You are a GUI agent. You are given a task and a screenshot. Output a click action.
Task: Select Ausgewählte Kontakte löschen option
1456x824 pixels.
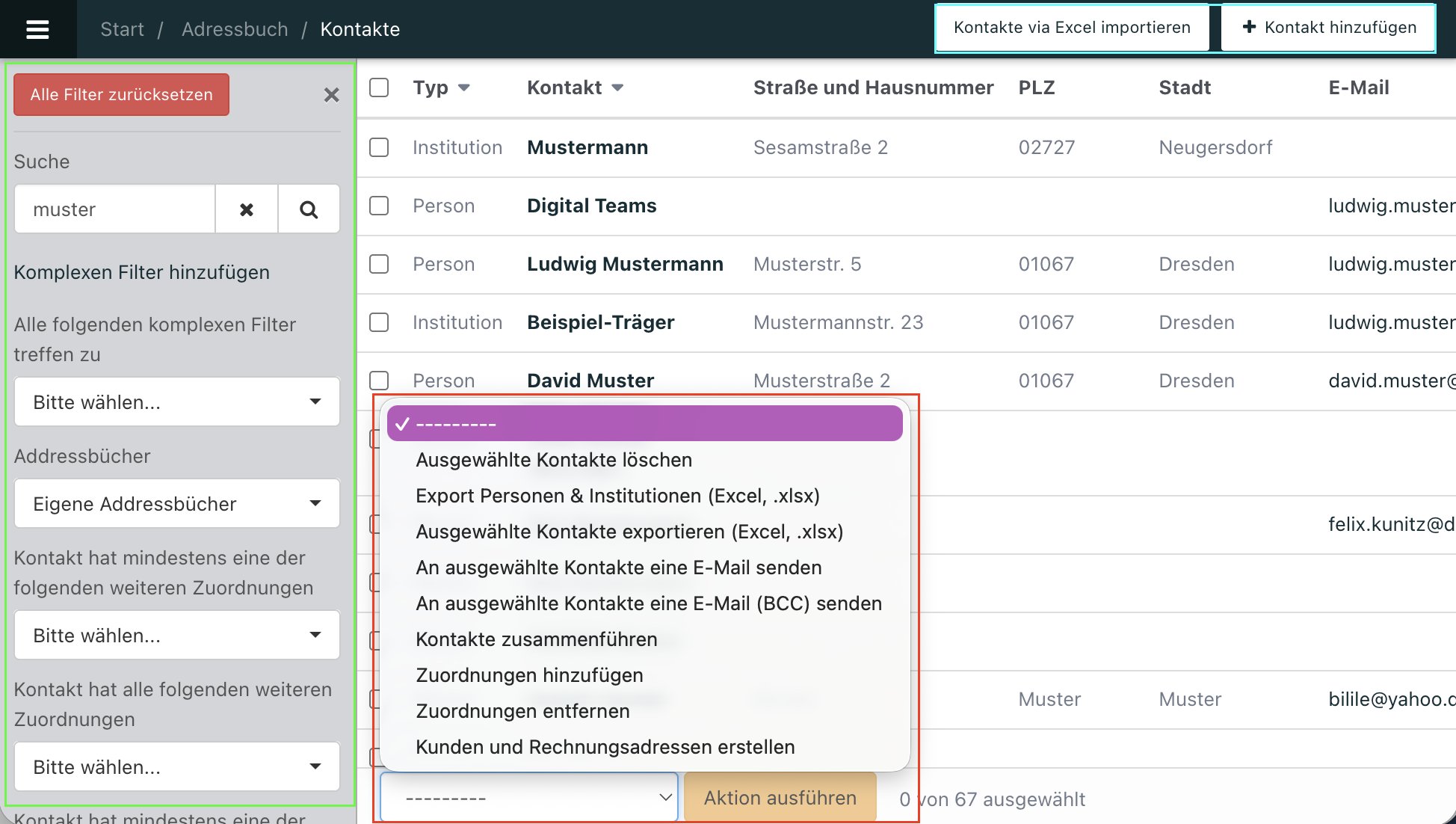tap(553, 460)
